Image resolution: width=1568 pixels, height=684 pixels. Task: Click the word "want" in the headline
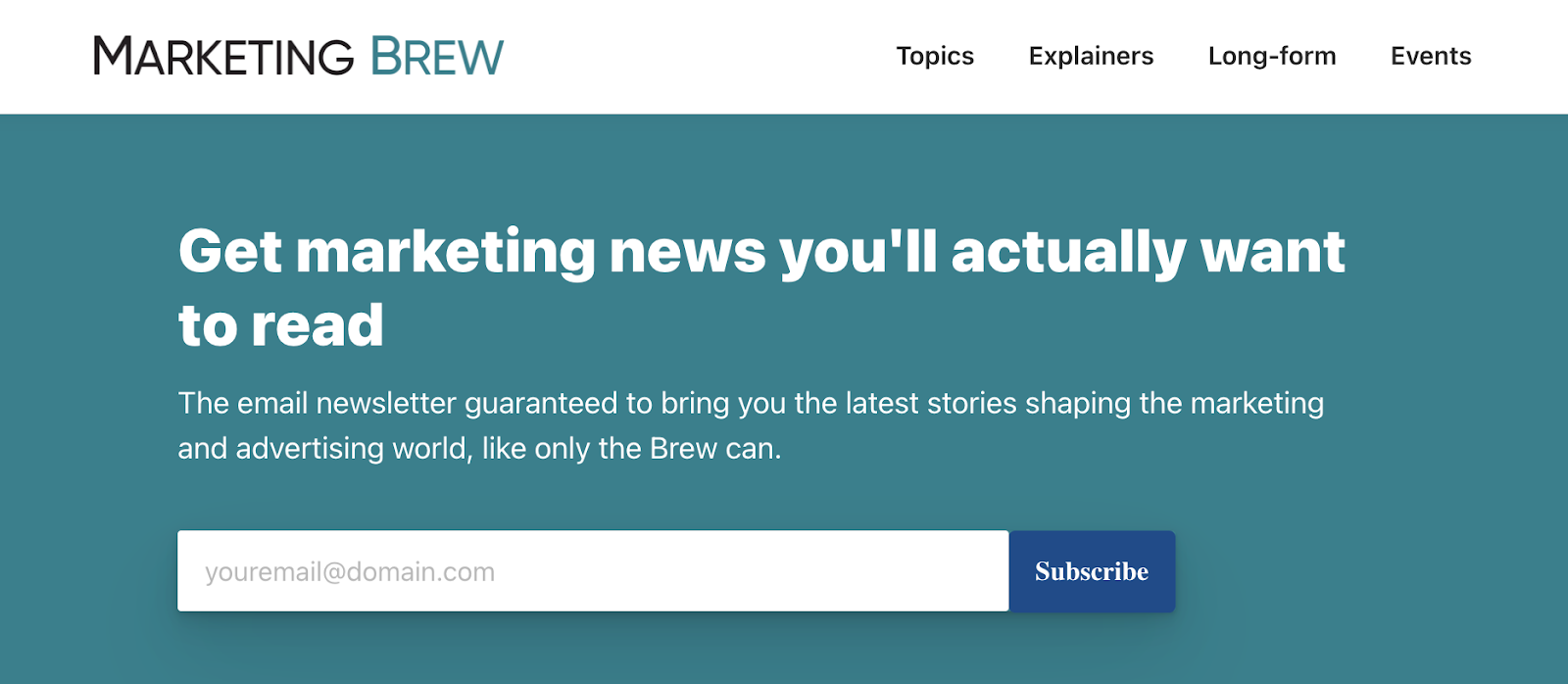(1273, 252)
